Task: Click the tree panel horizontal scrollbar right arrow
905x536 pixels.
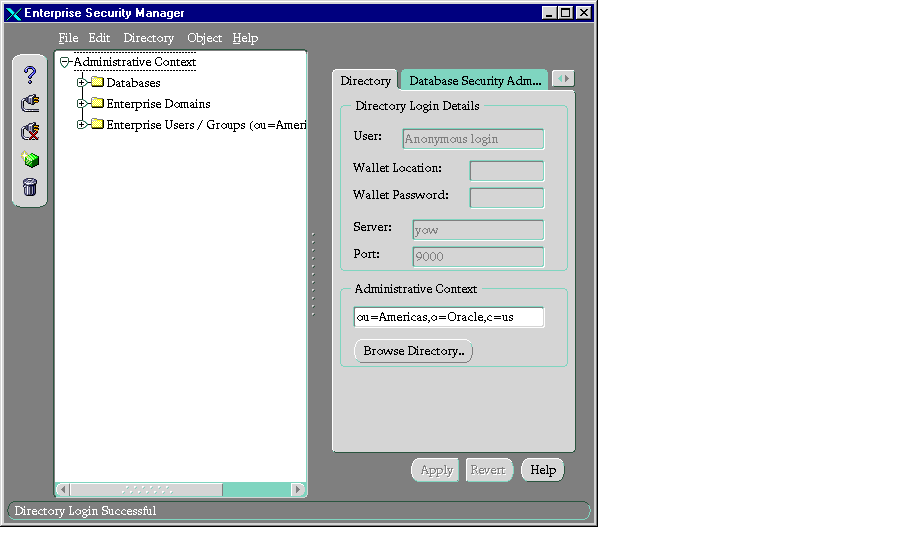Action: click(298, 490)
